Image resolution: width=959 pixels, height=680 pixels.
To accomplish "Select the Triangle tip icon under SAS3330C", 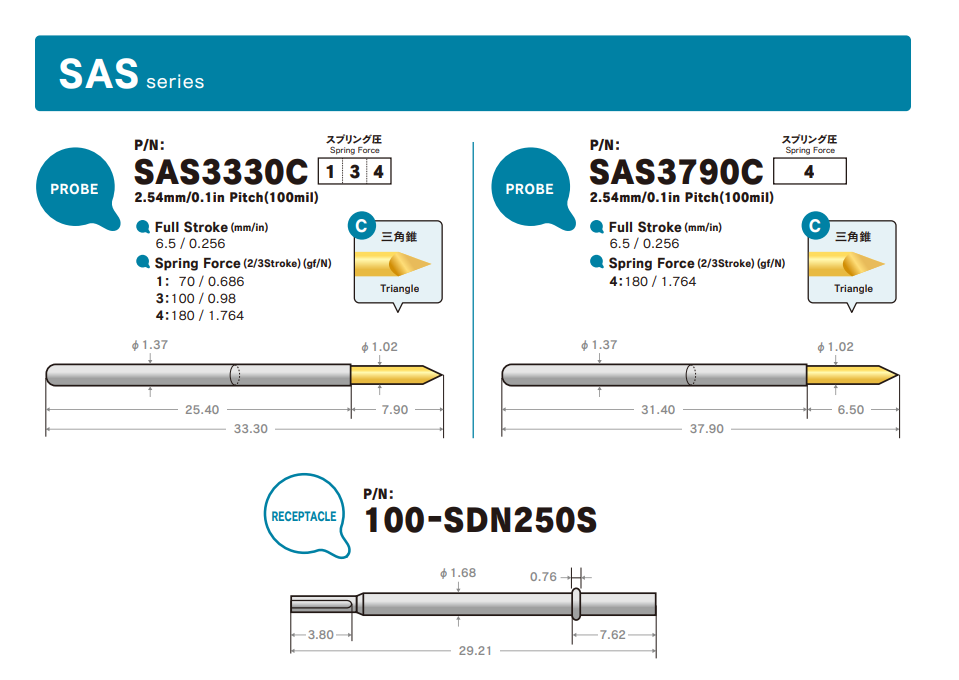I will (400, 264).
